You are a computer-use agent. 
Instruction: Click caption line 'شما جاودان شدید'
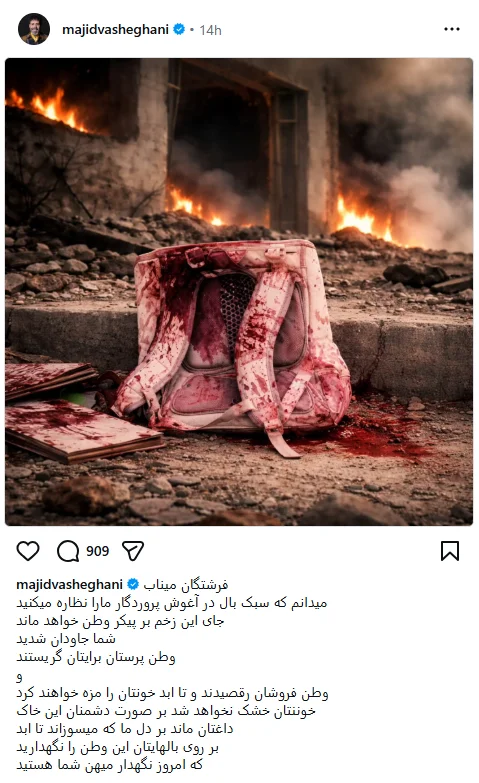pos(66,639)
